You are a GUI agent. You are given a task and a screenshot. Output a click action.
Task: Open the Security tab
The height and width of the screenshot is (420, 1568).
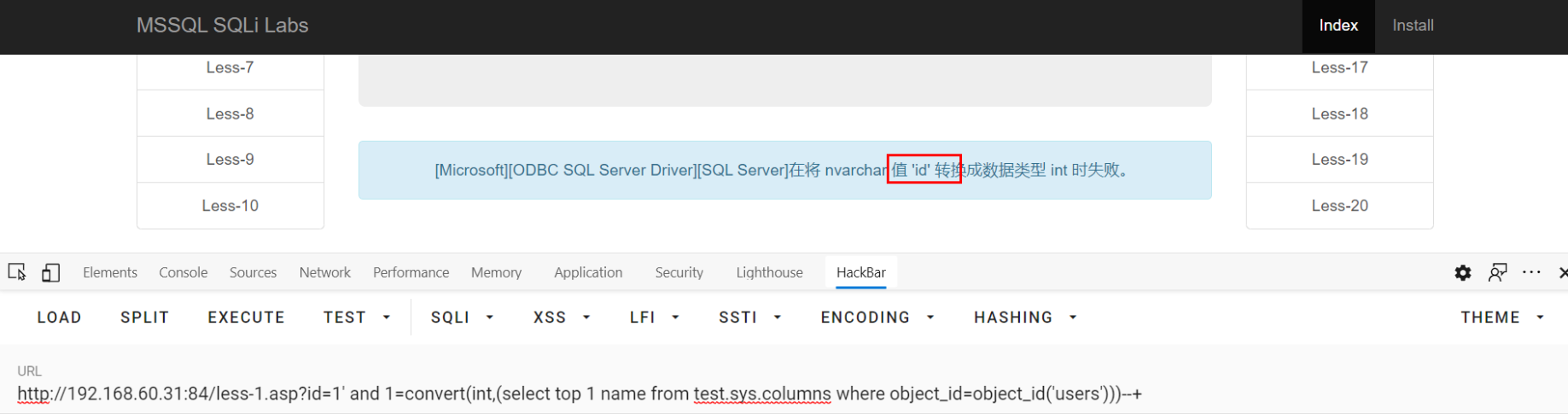click(679, 272)
